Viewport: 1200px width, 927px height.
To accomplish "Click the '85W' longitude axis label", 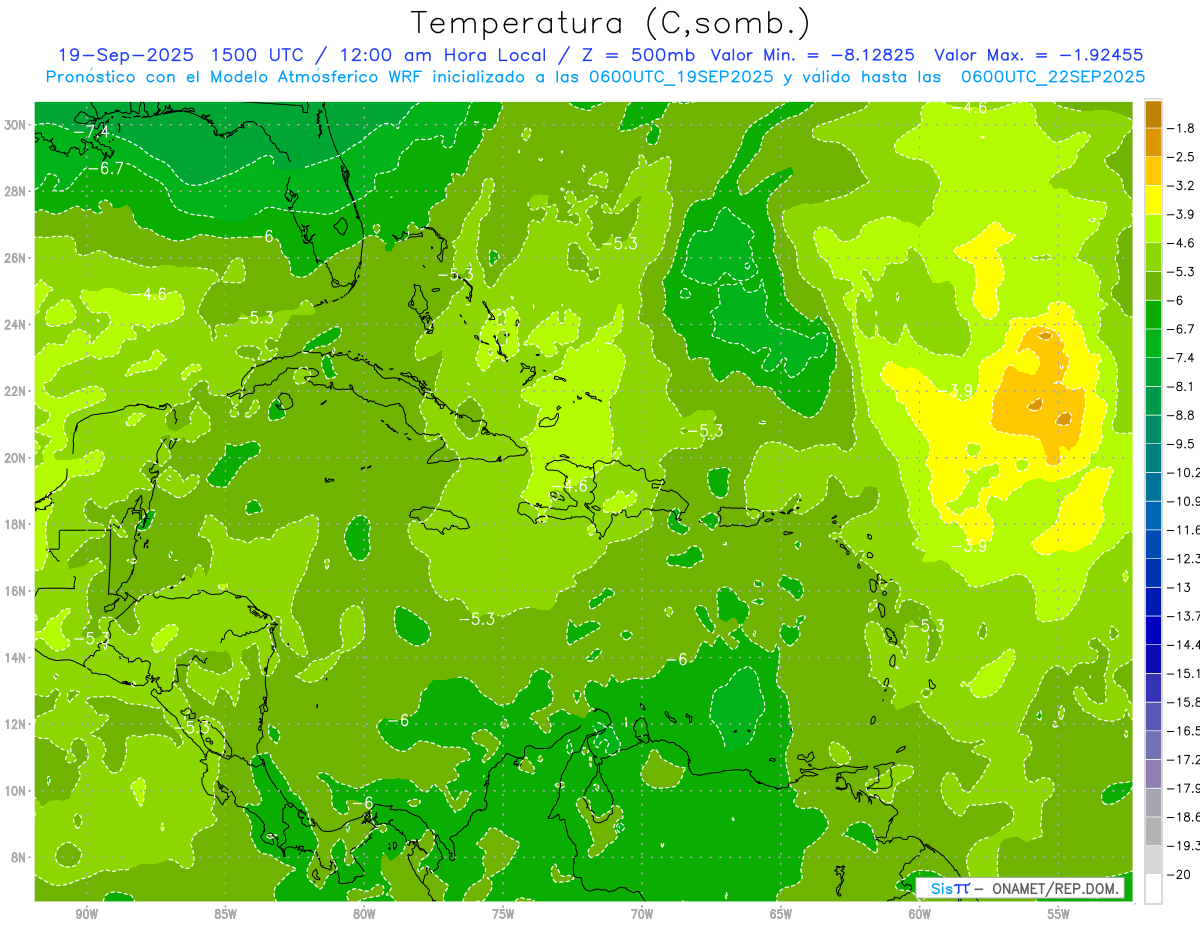I will 225,914.
